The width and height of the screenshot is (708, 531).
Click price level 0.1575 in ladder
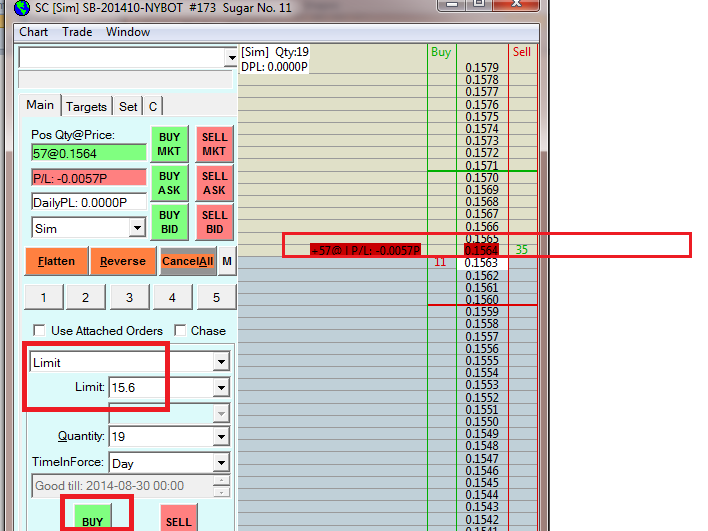click(482, 116)
